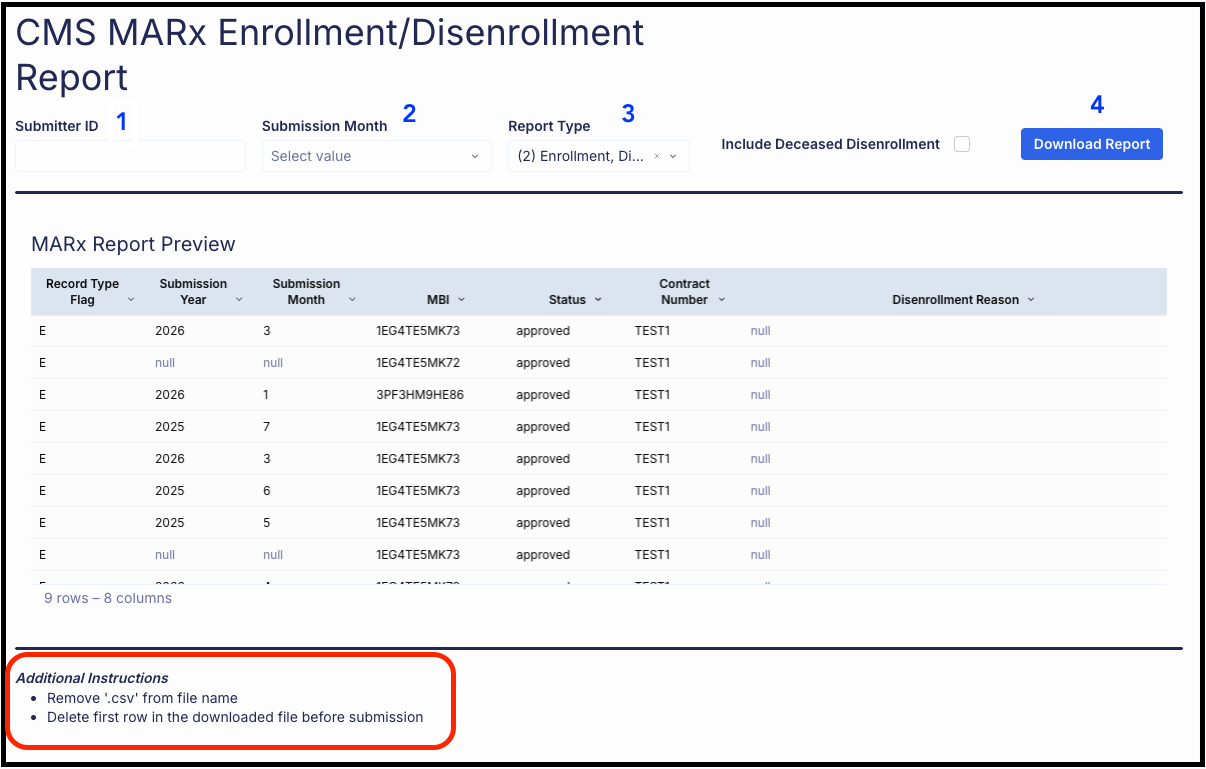The image size is (1206, 769).
Task: Open Submission Year column menu chevron
Action: point(239,300)
